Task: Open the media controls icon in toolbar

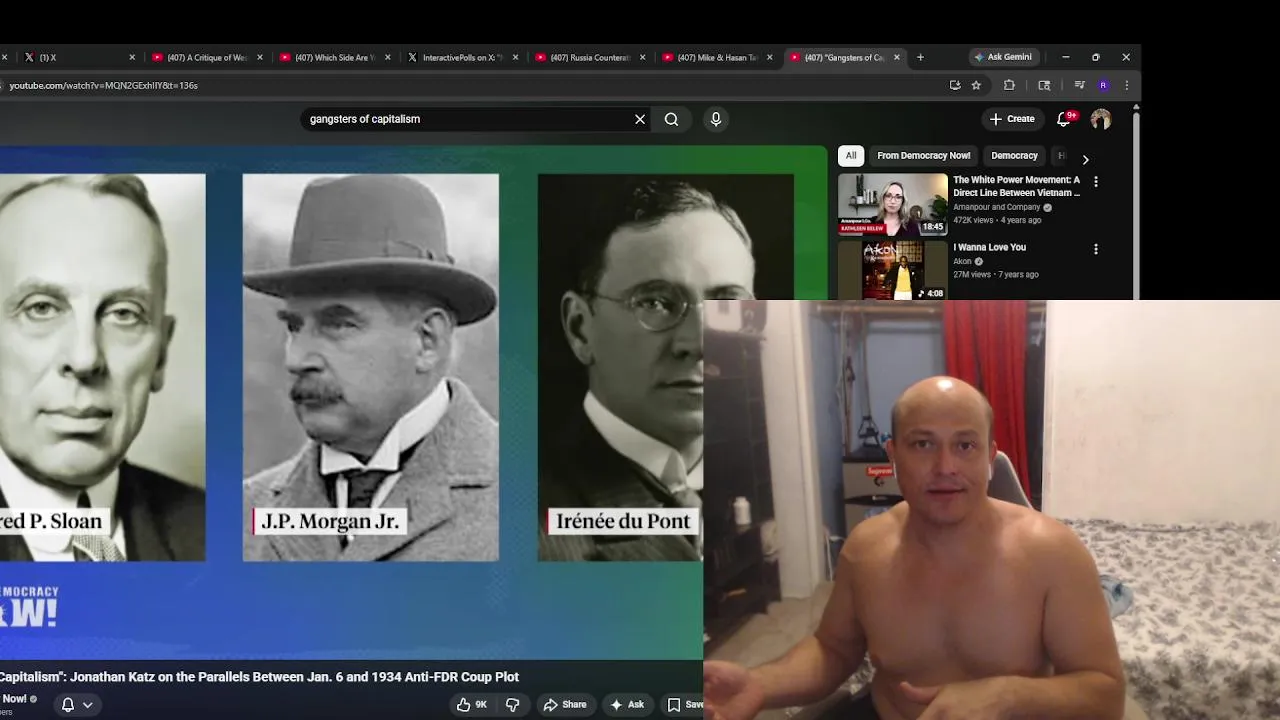Action: coord(1079,85)
